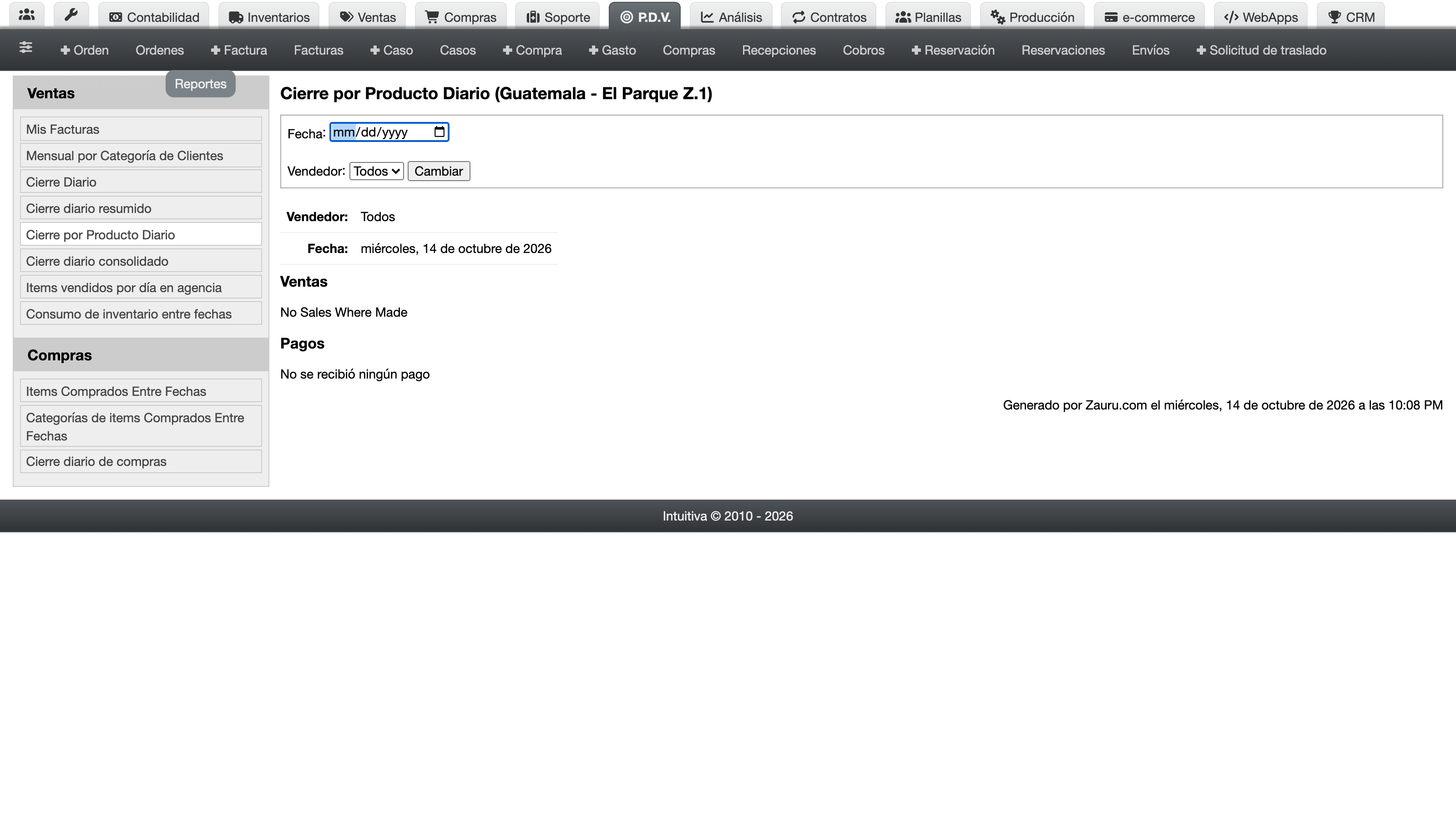Open the CRM tab
The height and width of the screenshot is (819, 1456).
tap(1351, 17)
